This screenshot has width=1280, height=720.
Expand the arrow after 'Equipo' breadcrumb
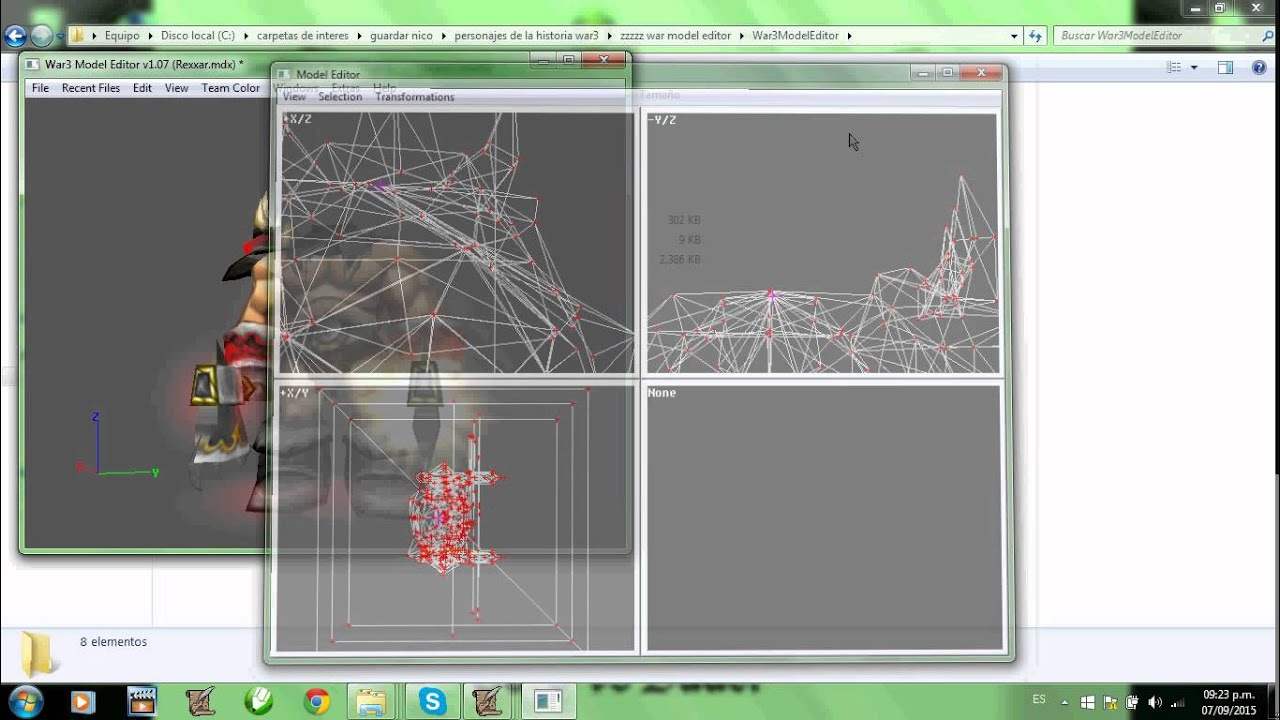pos(150,36)
